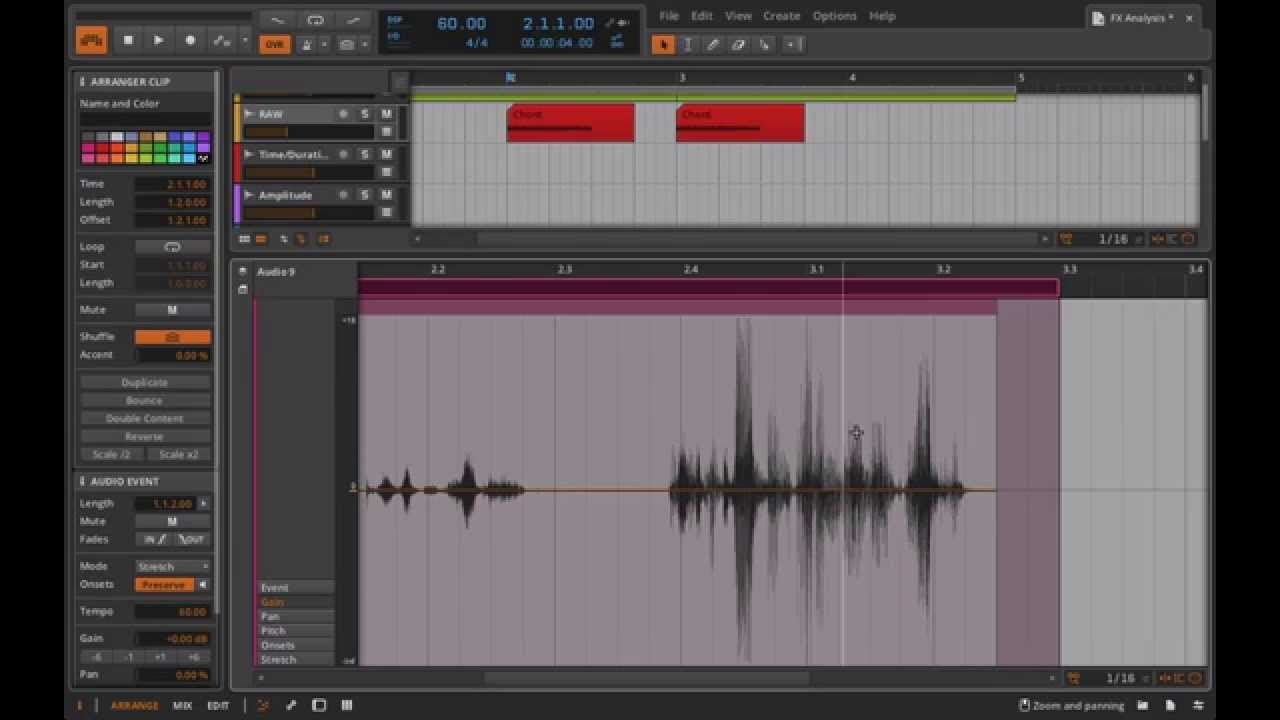Viewport: 1280px width, 720px height.
Task: Mute the RAW track
Action: point(386,114)
